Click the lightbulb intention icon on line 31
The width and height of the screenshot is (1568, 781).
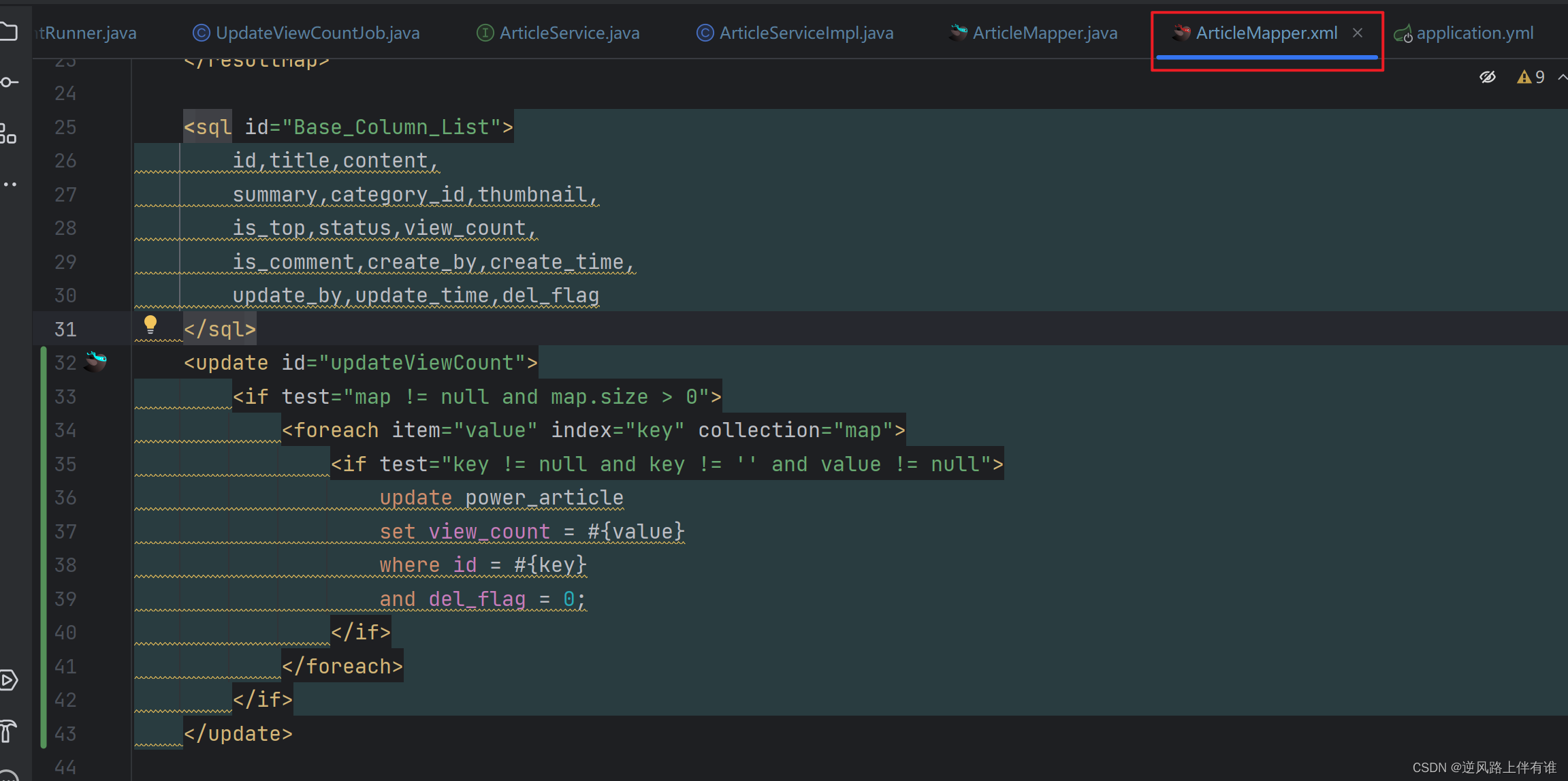pos(150,325)
